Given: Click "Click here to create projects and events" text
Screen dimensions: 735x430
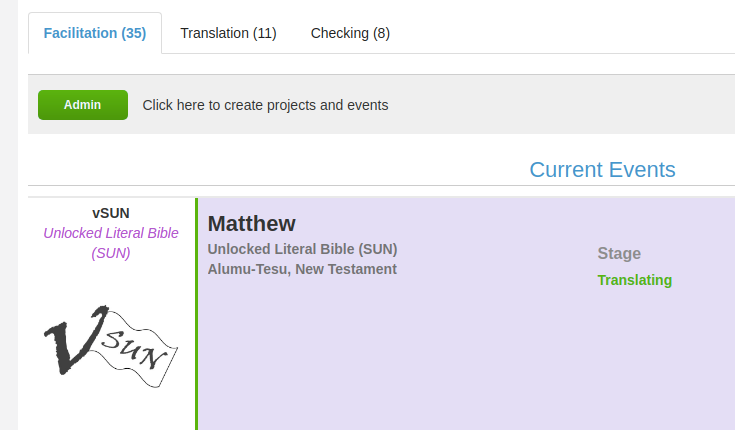Looking at the screenshot, I should click(x=265, y=105).
